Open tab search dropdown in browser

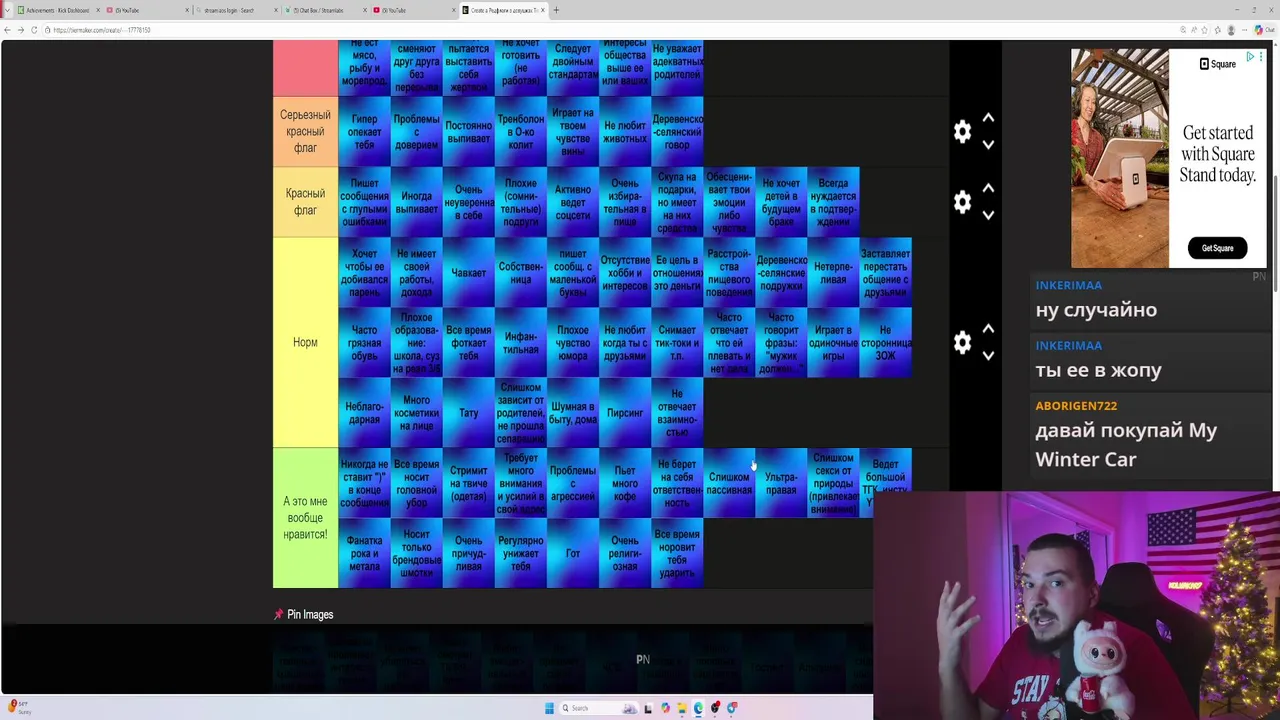click(7, 10)
